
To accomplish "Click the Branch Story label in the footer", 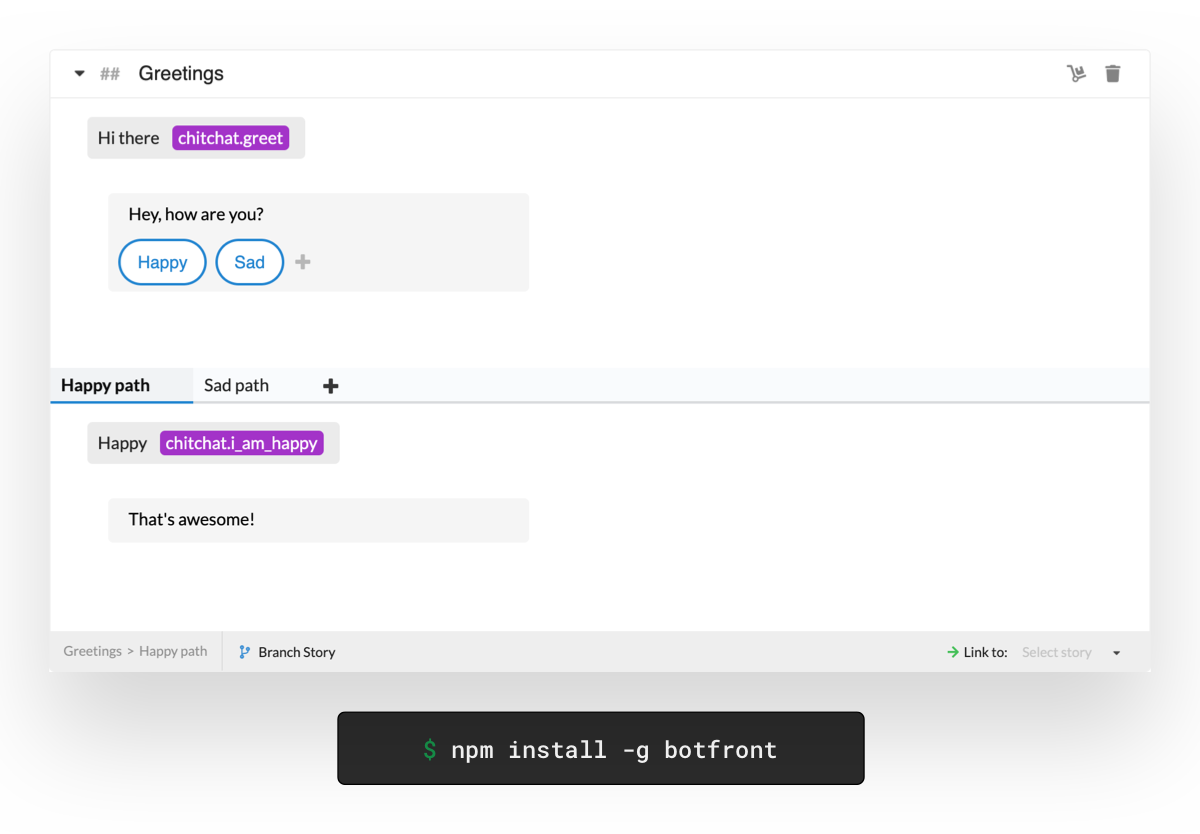I will [x=296, y=651].
